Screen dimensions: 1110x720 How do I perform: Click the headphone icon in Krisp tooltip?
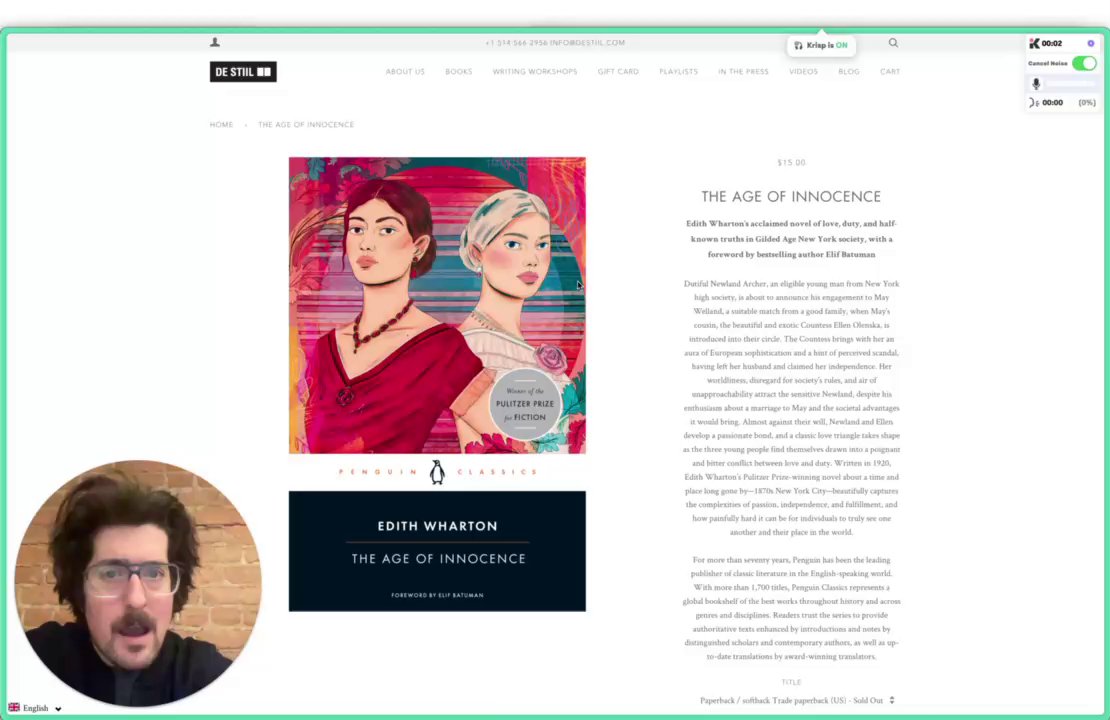click(799, 45)
